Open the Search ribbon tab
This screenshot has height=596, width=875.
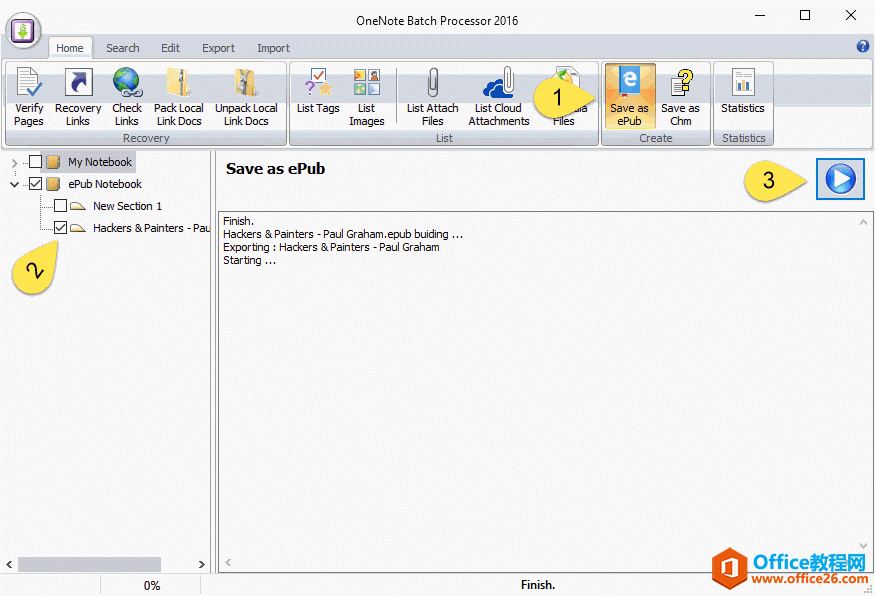pyautogui.click(x=122, y=47)
